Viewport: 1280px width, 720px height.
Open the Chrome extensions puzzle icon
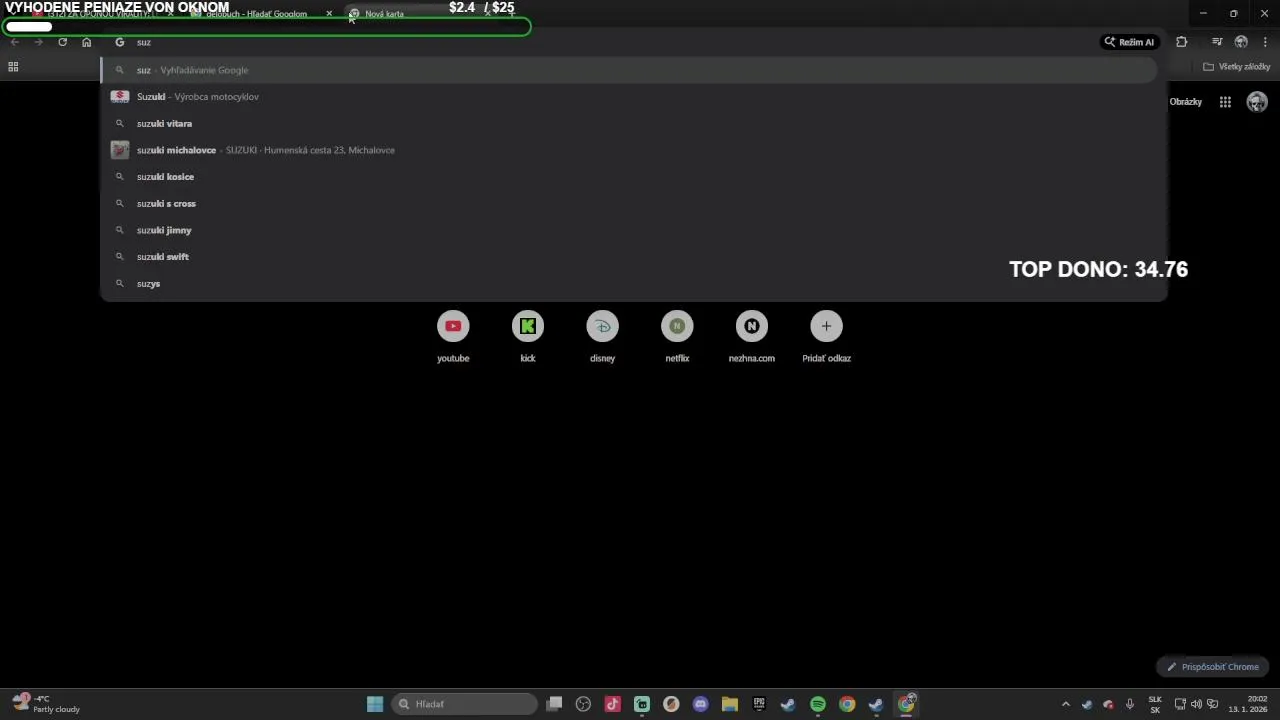1182,42
